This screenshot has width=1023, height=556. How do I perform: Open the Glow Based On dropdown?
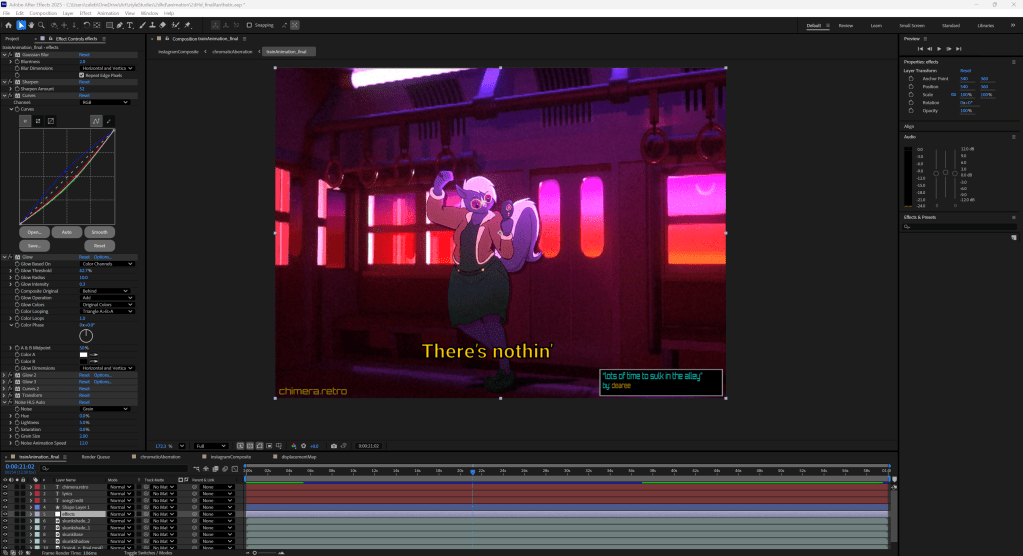tap(106, 264)
